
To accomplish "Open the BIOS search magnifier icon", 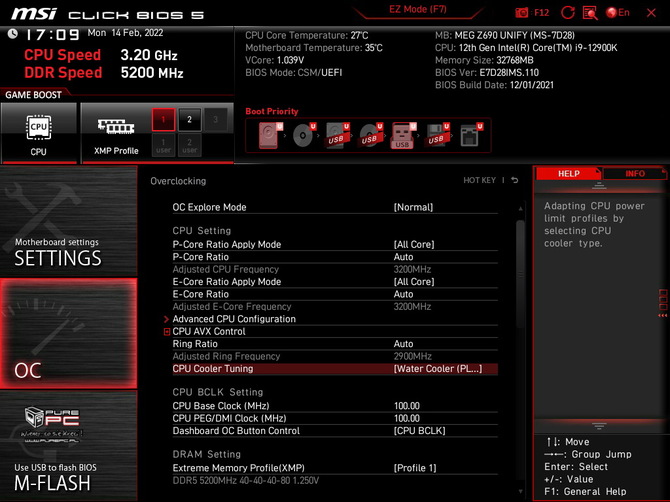I will (x=590, y=13).
